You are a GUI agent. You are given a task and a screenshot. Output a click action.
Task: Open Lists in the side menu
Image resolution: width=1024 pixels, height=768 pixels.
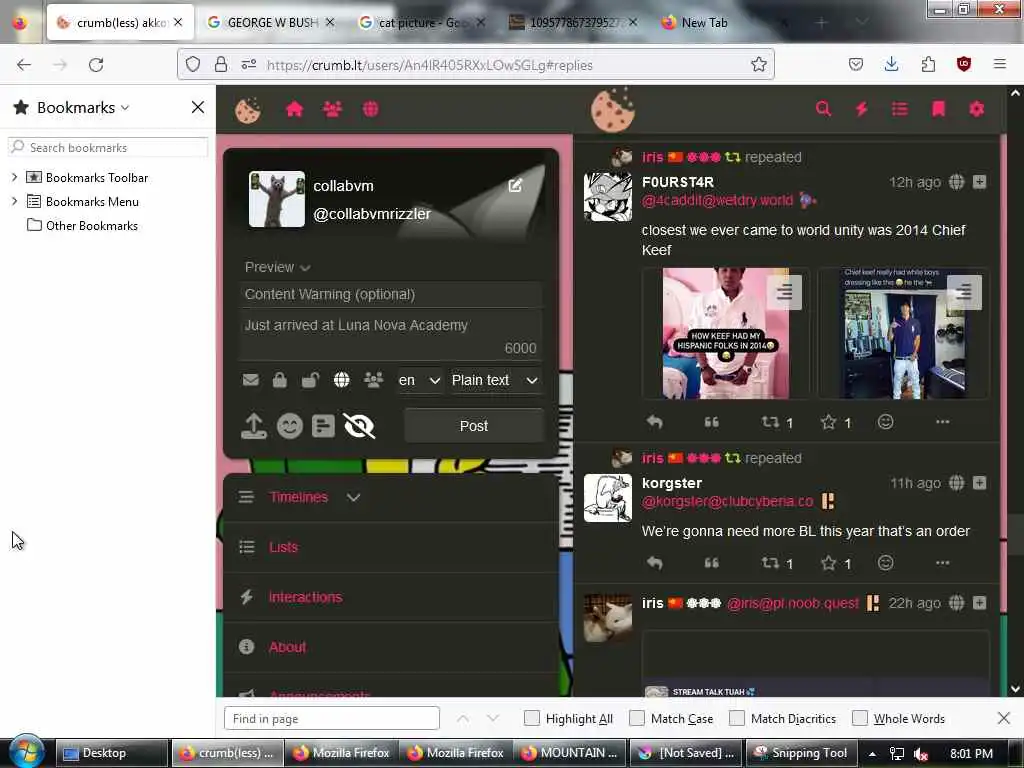[283, 547]
